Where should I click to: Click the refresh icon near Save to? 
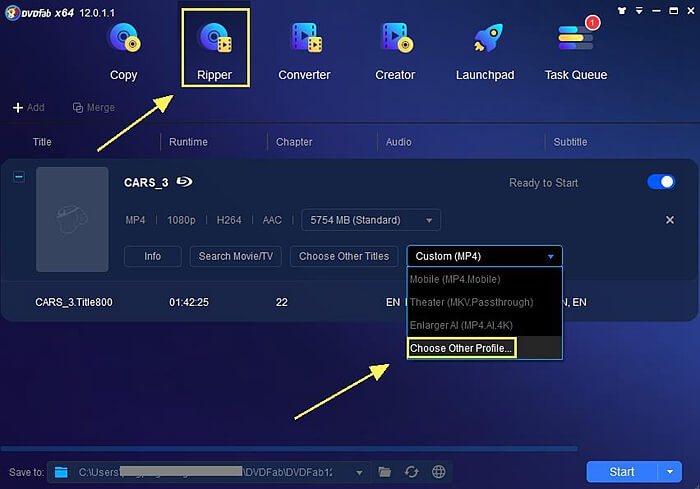(412, 472)
